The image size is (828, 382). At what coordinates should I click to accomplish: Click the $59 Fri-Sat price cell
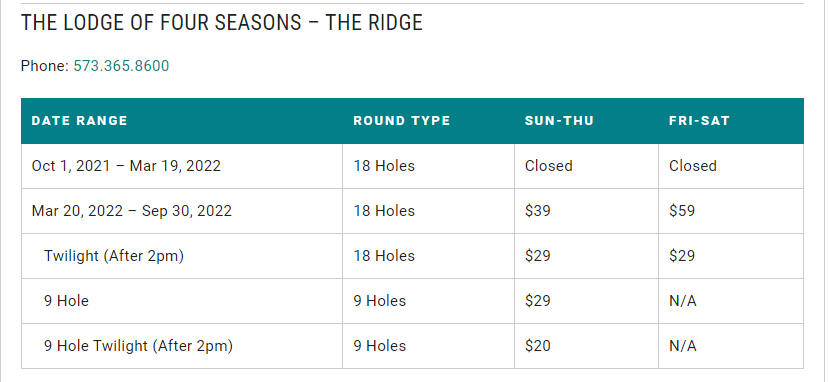[x=731, y=211]
